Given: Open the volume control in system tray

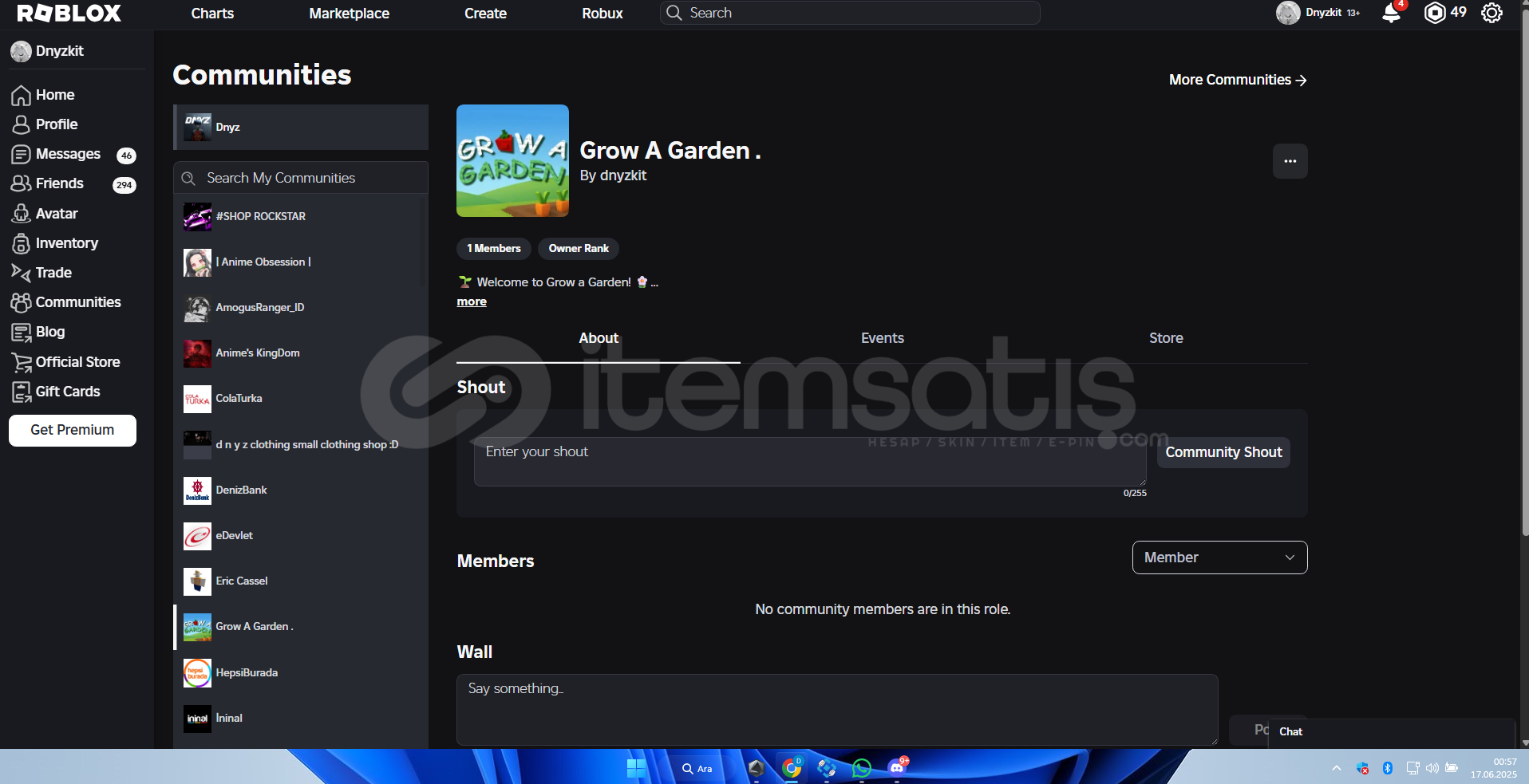Looking at the screenshot, I should click(x=1432, y=768).
